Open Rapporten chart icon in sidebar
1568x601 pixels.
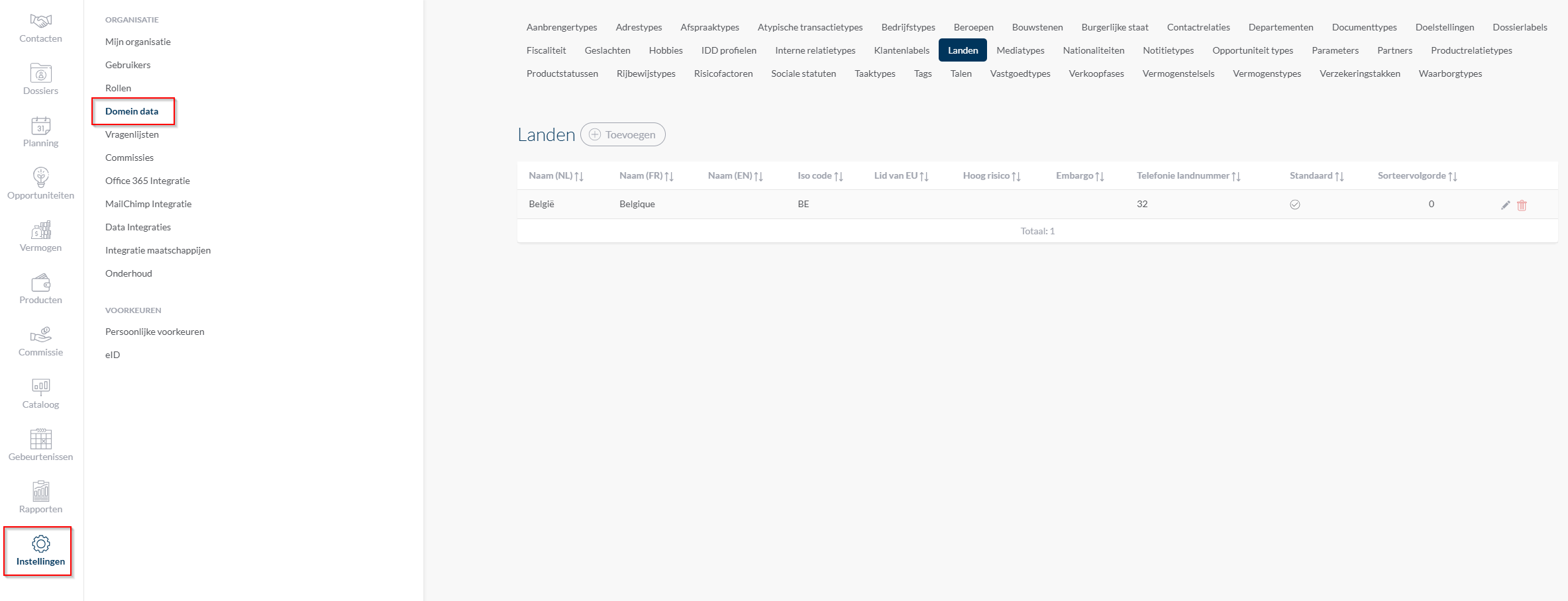point(40,492)
